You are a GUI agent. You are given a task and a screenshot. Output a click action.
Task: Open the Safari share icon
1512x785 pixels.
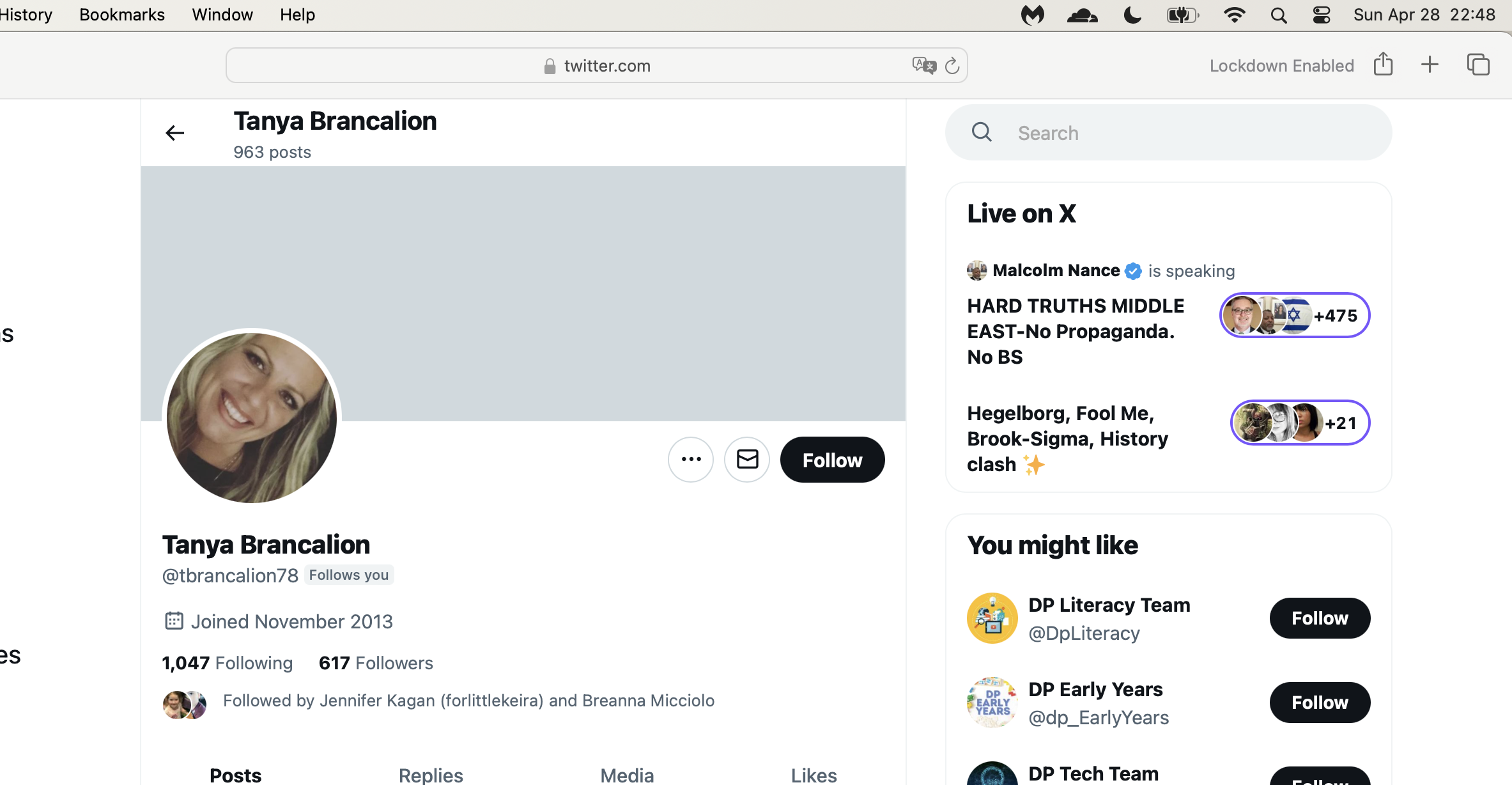pos(1383,65)
